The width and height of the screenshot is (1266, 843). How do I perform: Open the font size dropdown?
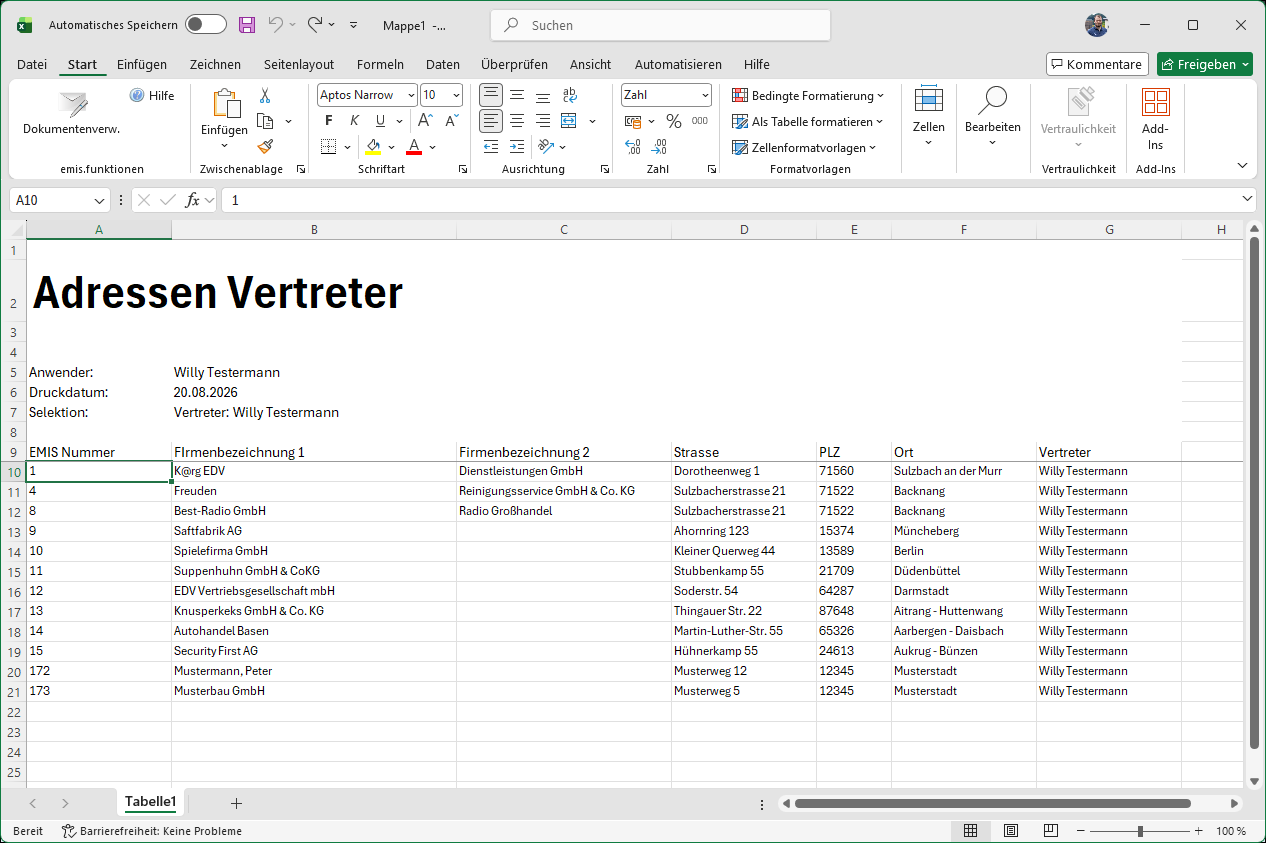tap(456, 95)
